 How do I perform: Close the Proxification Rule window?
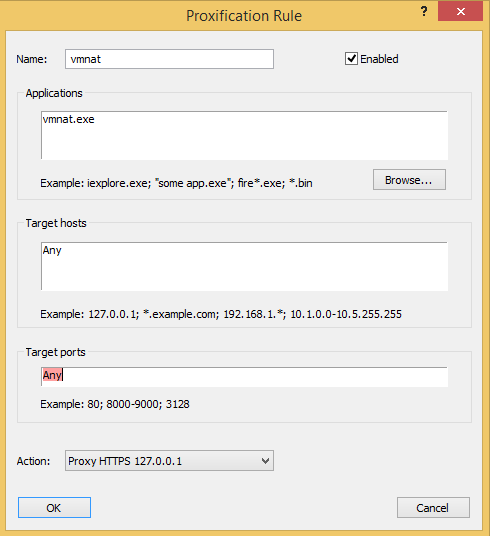tap(460, 11)
